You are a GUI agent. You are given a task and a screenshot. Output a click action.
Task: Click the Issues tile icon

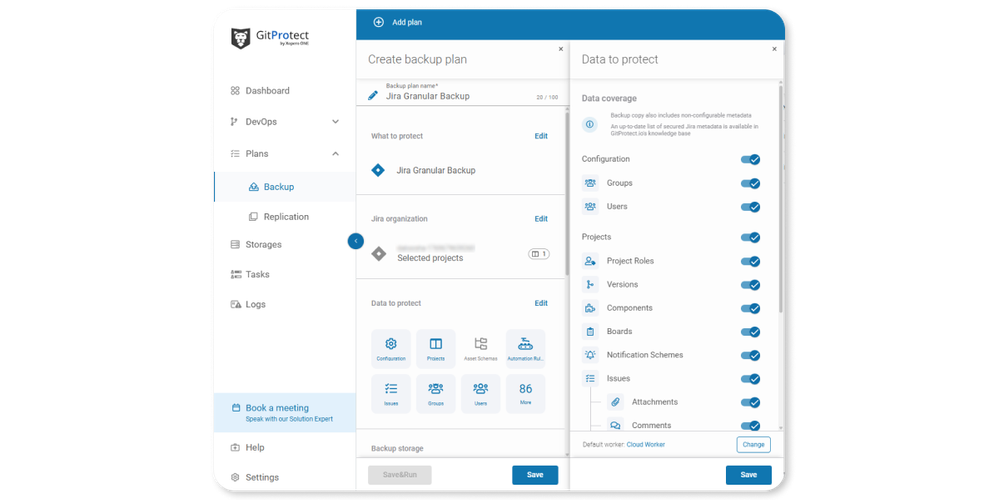391,389
